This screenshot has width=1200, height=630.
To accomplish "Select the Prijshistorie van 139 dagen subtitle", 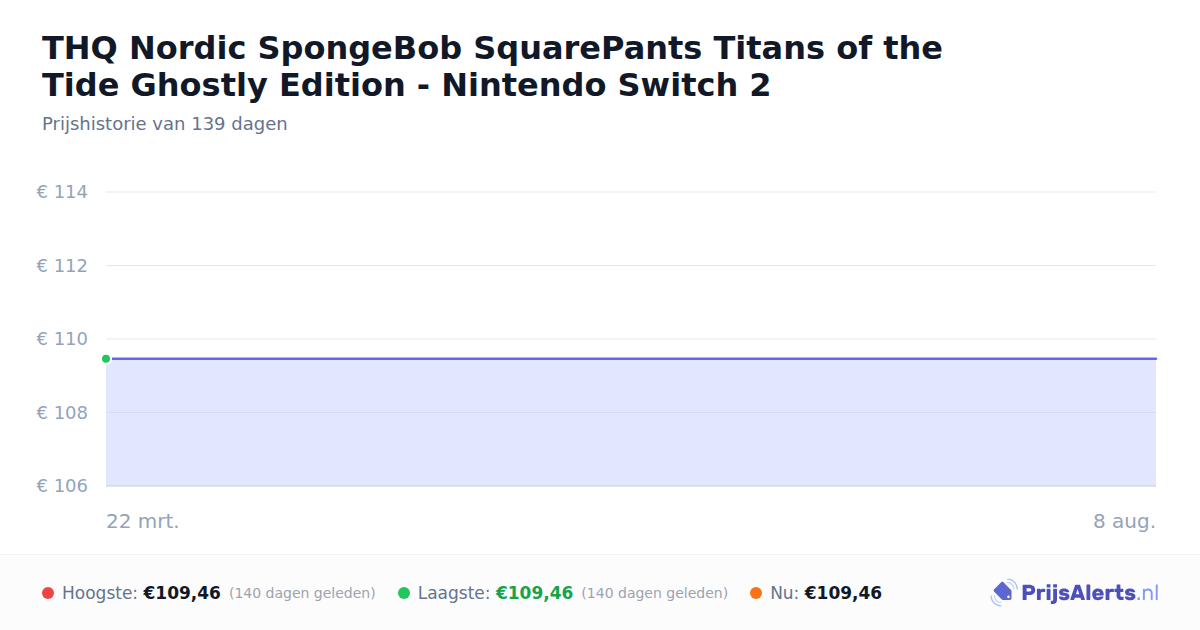I will (x=165, y=124).
